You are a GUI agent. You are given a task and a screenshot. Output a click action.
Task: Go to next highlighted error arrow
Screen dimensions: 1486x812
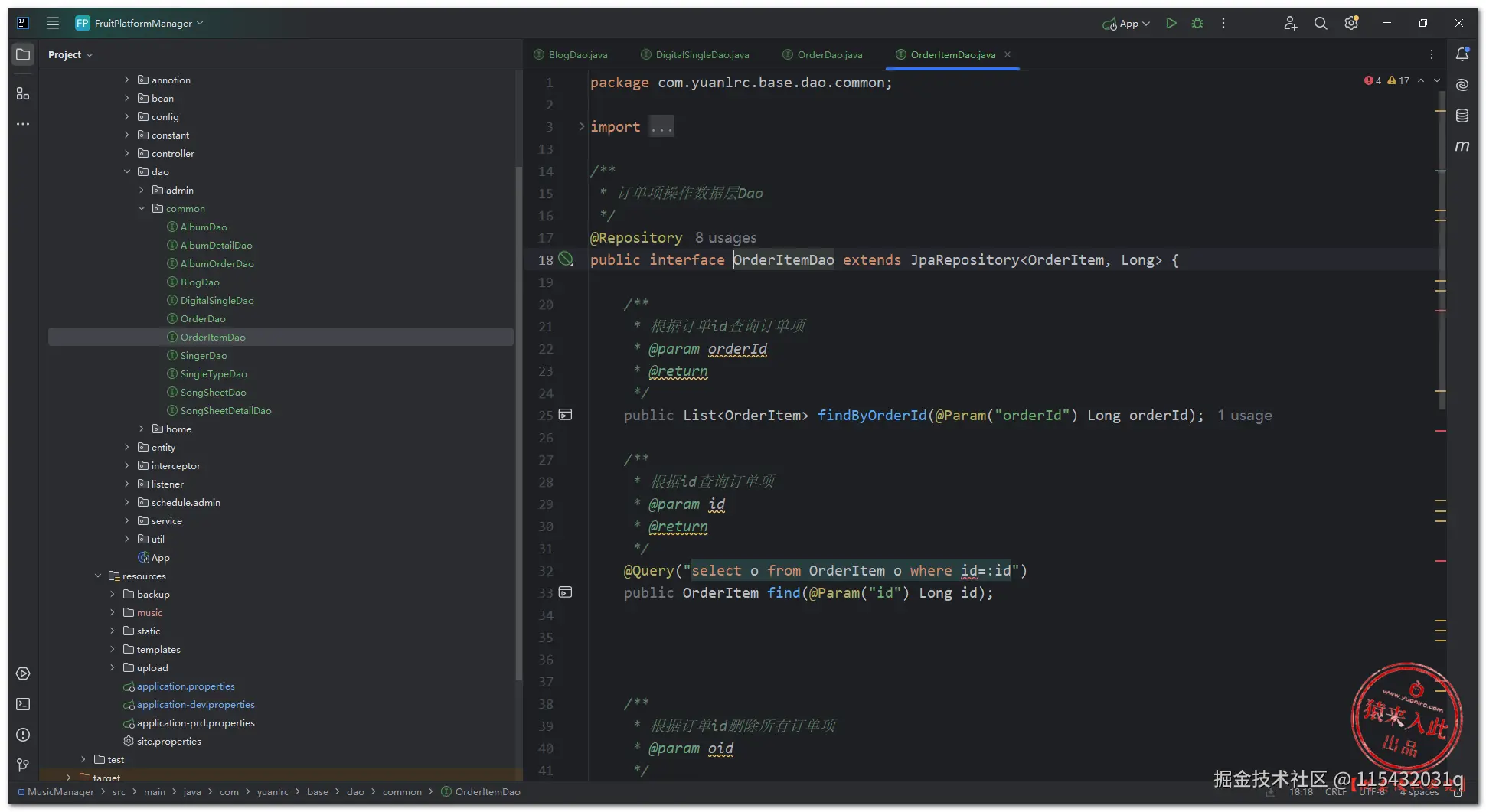[x=1437, y=80]
